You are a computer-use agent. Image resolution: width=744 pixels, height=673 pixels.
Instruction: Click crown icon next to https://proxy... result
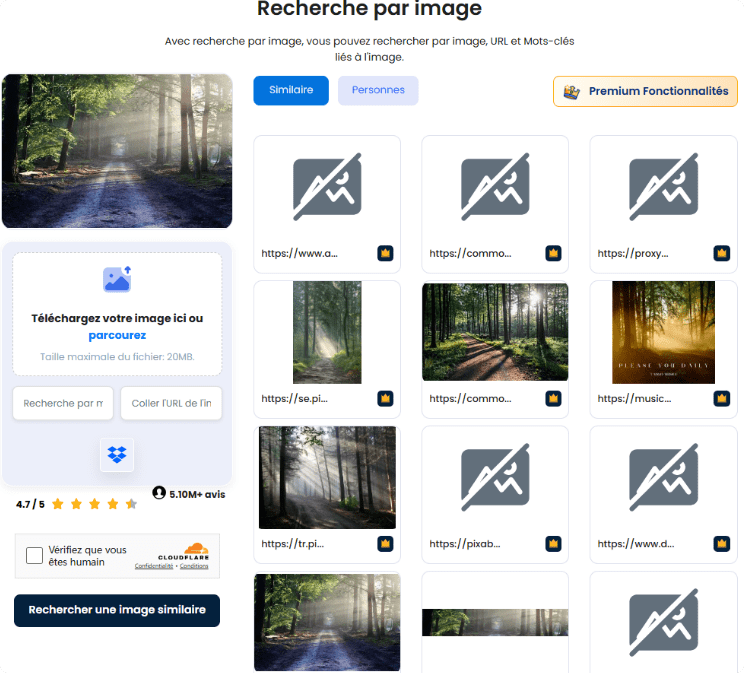click(x=722, y=253)
